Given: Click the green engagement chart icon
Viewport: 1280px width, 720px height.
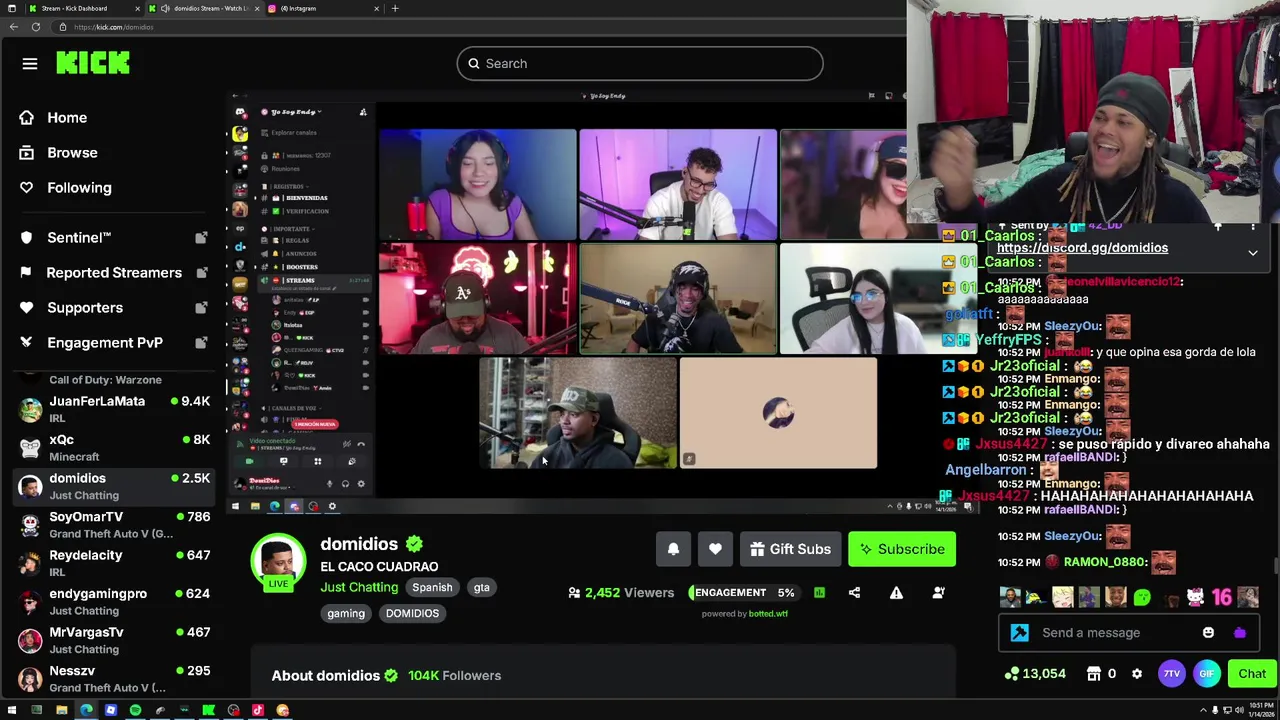Looking at the screenshot, I should [819, 593].
